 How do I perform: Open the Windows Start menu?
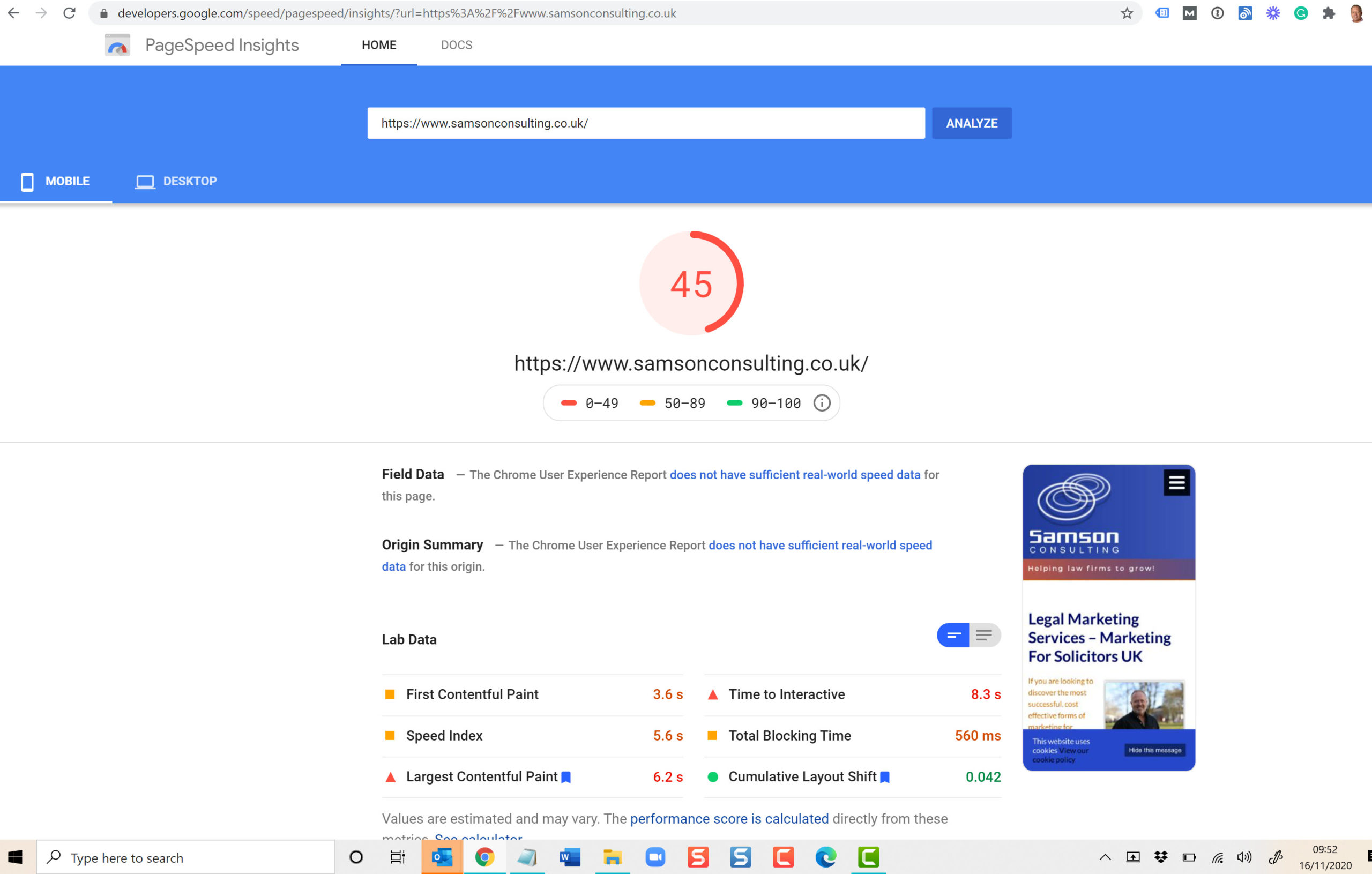tap(16, 857)
